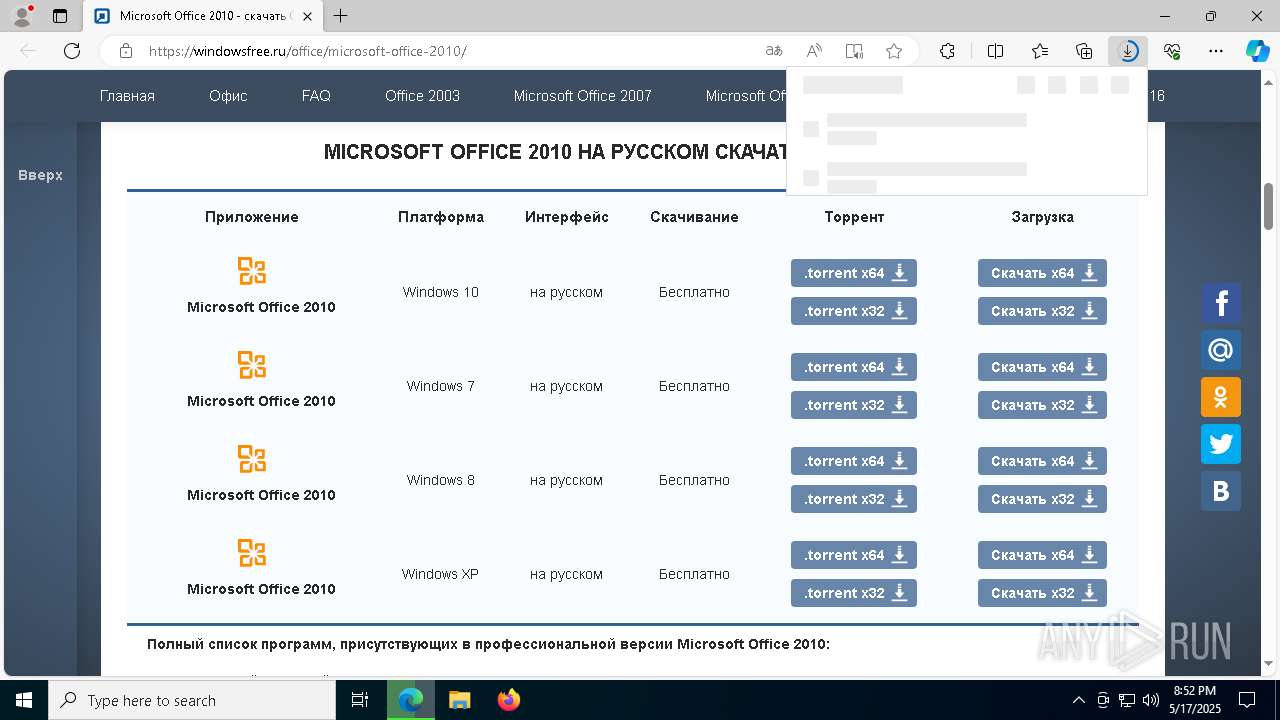The height and width of the screenshot is (720, 1280).
Task: Share page on Twitter
Action: pos(1221,444)
